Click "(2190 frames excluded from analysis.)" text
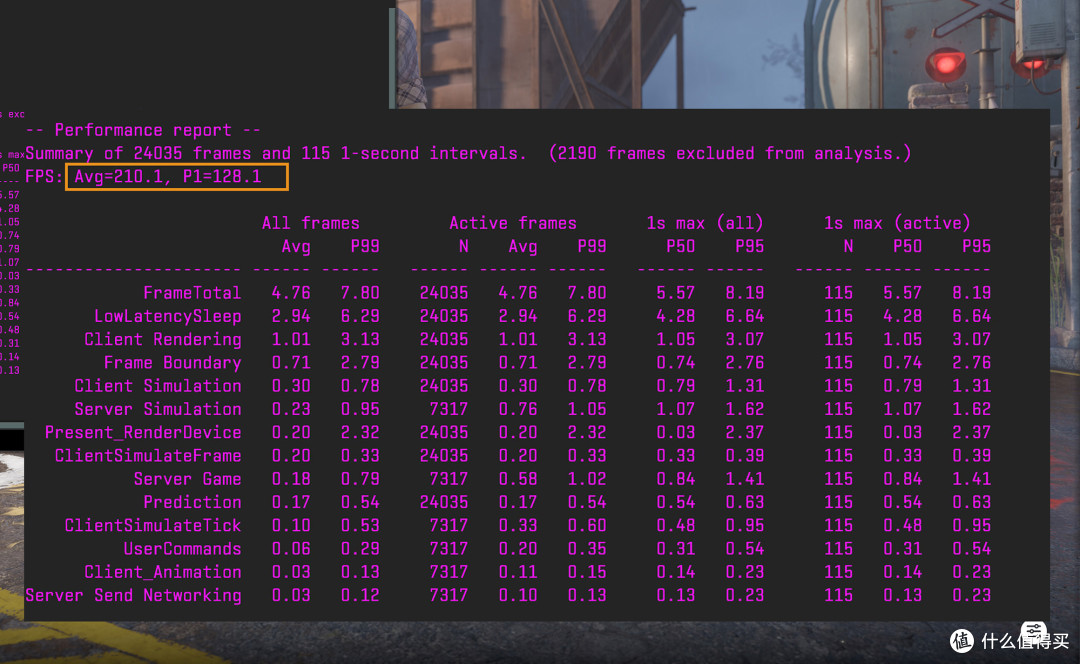 730,153
